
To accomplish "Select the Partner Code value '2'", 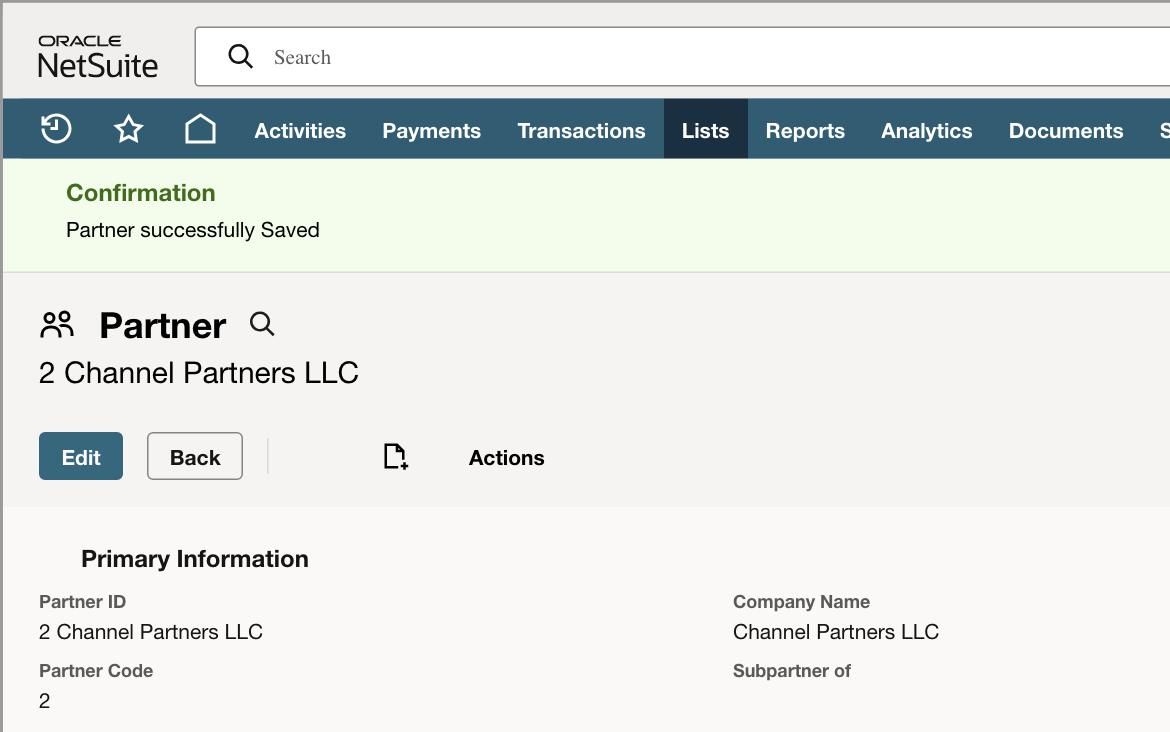I will click(45, 701).
